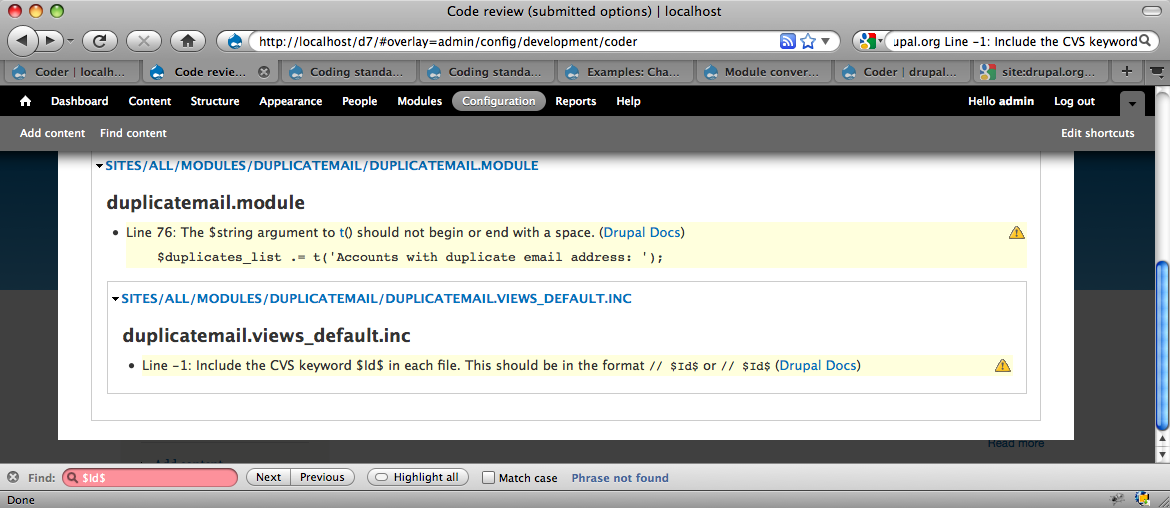Click the search magnifier icon
The image size is (1170, 508).
click(1146, 41)
